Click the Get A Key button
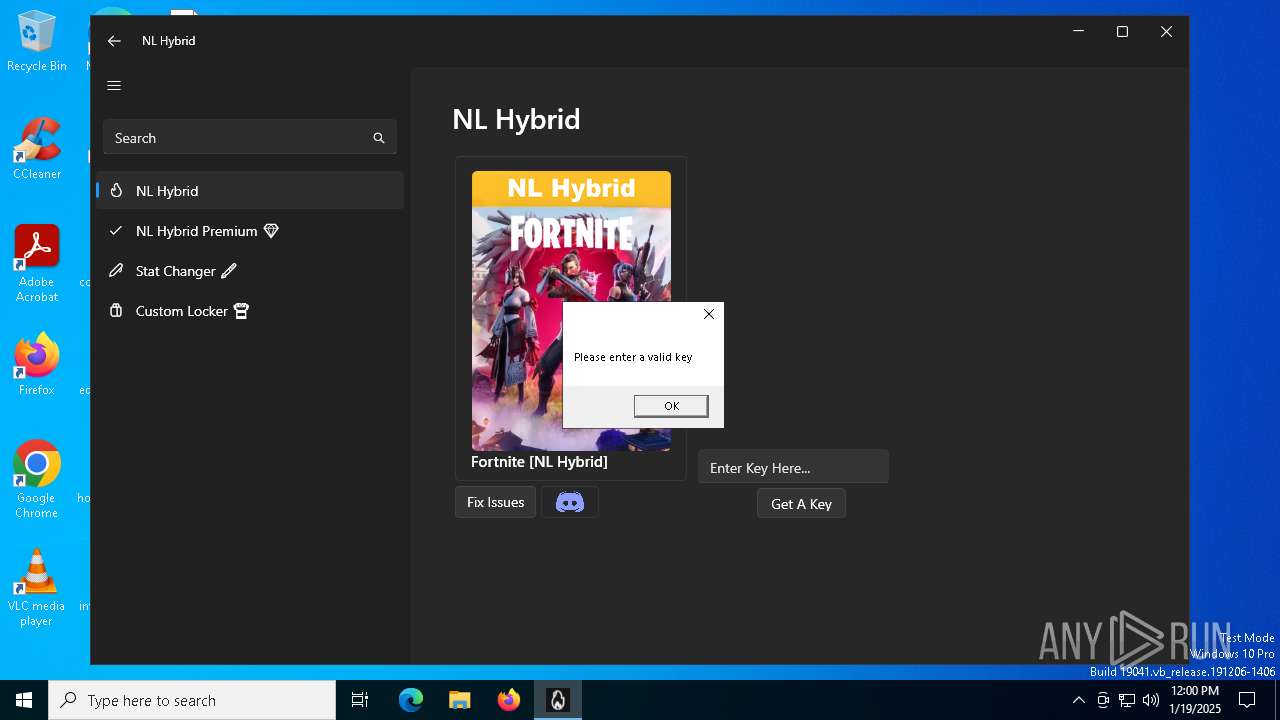The height and width of the screenshot is (720, 1280). [801, 504]
